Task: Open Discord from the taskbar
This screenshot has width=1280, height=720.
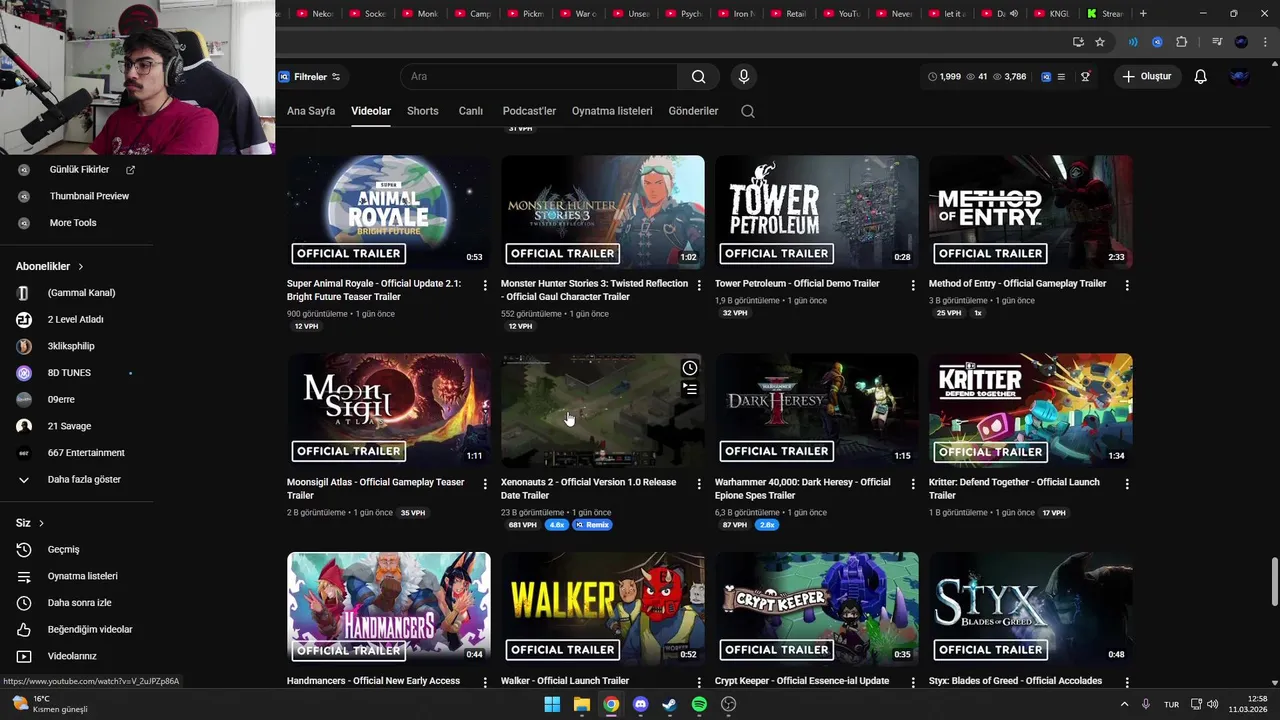Action: [640, 704]
